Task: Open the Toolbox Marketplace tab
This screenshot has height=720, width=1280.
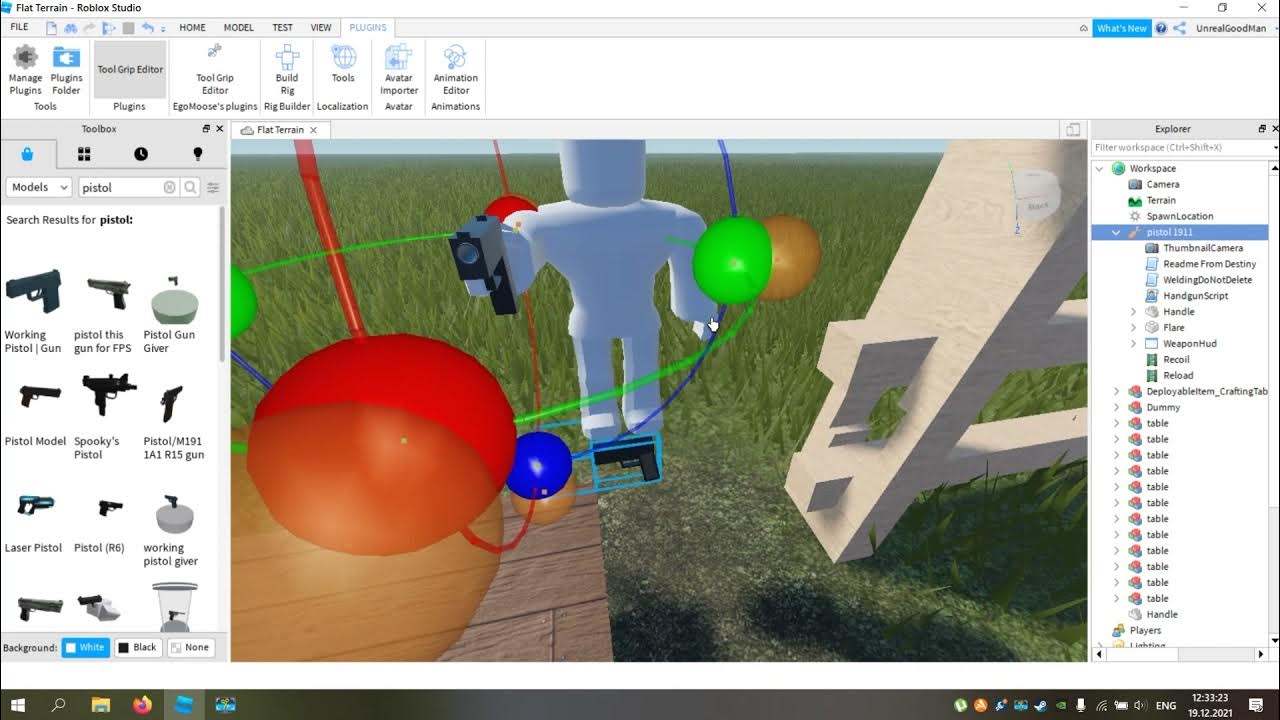Action: click(x=27, y=154)
